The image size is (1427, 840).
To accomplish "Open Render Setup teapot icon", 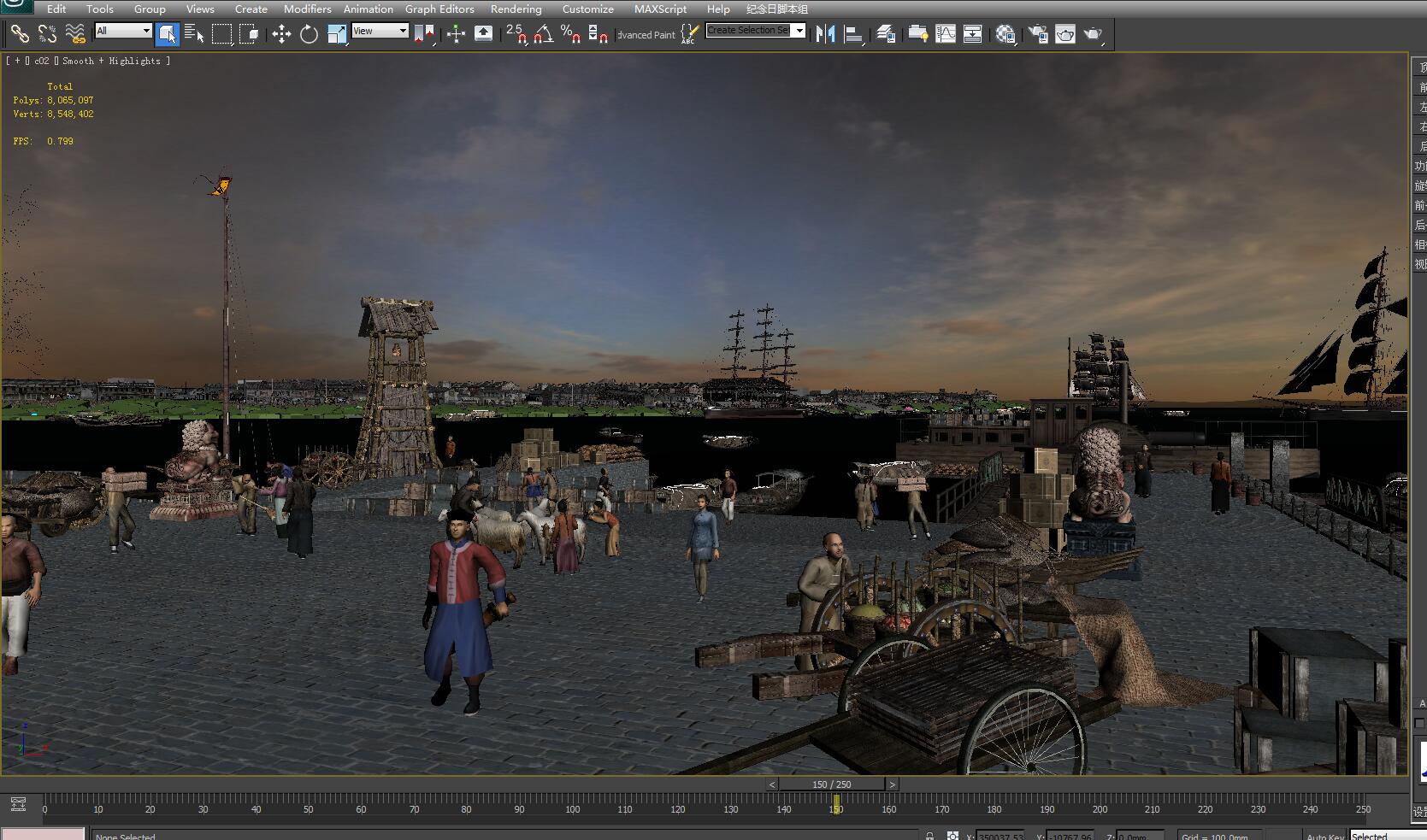I will pos(1038,34).
